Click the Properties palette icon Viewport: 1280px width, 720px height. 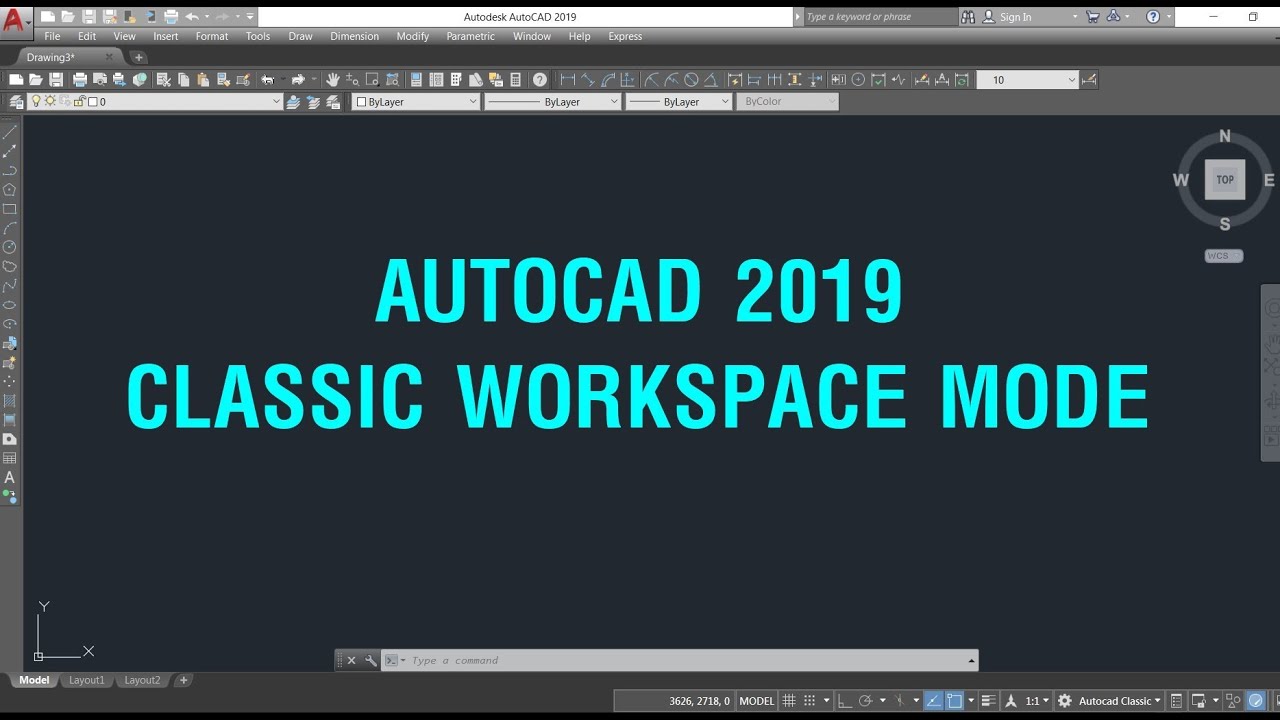(x=416, y=80)
